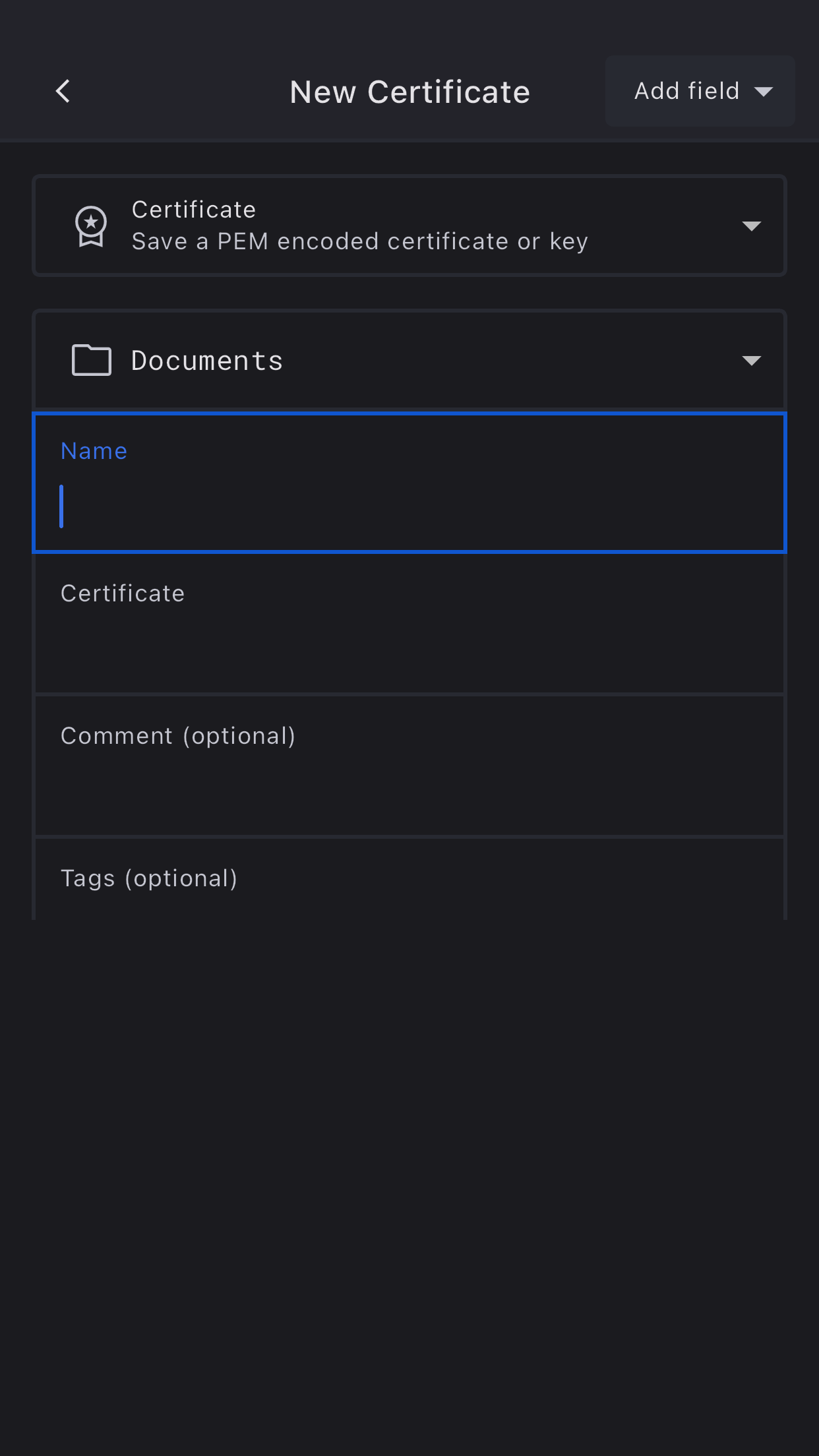Expand the Certificate type dropdown arrow
The height and width of the screenshot is (1456, 819).
[x=751, y=226]
